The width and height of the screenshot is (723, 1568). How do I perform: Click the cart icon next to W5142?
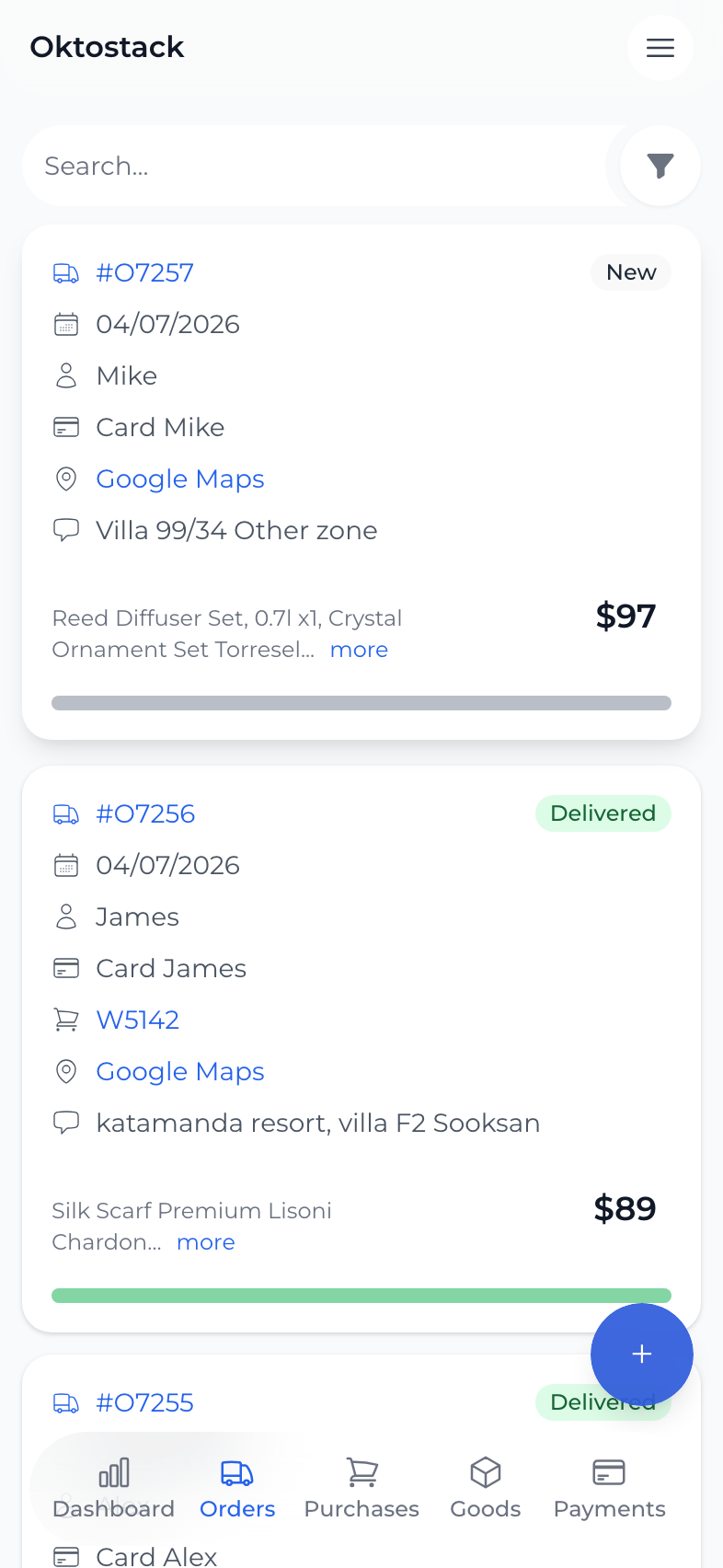coord(66,1020)
